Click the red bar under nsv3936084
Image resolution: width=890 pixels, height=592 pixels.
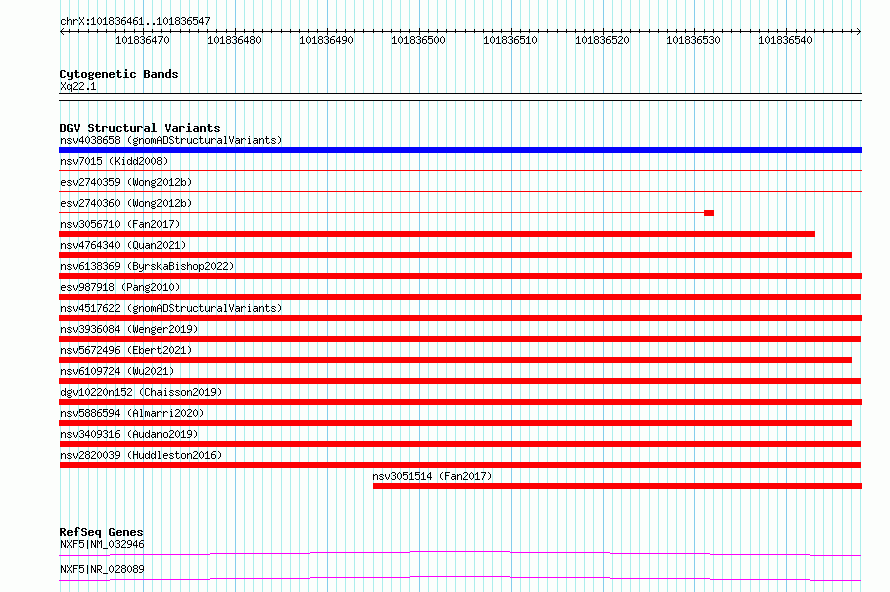tap(460, 339)
